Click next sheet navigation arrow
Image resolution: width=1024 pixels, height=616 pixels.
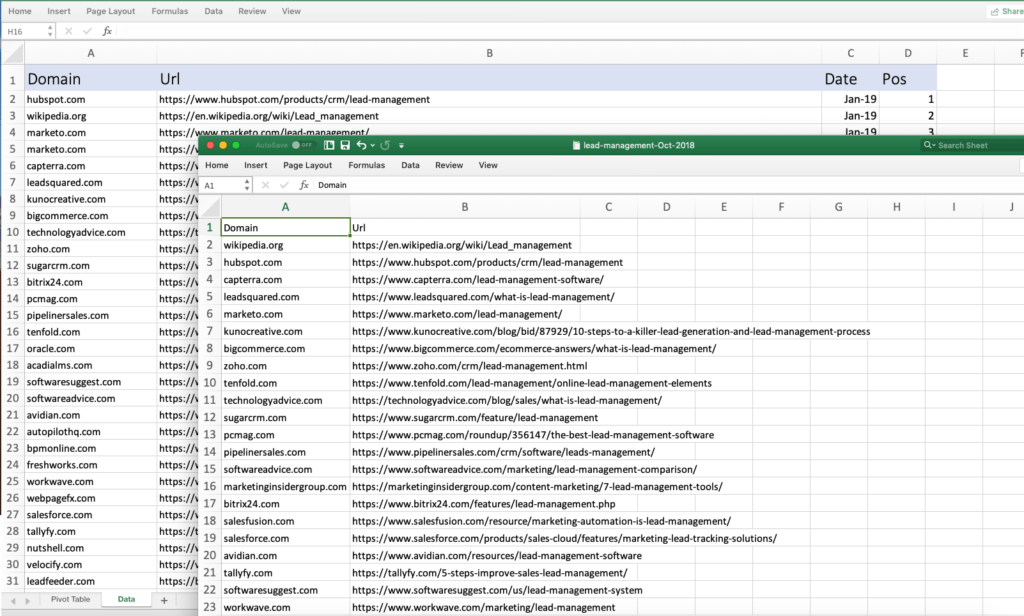click(27, 600)
